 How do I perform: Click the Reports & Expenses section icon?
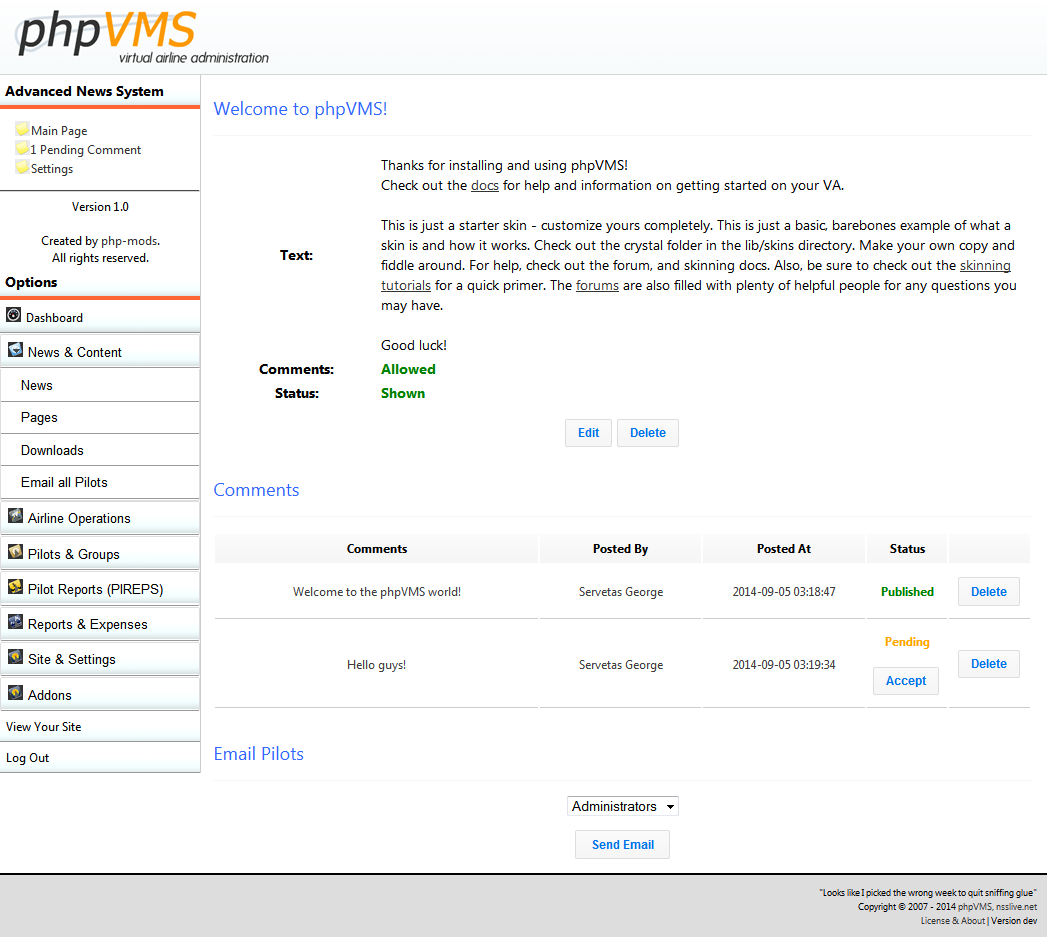15,622
